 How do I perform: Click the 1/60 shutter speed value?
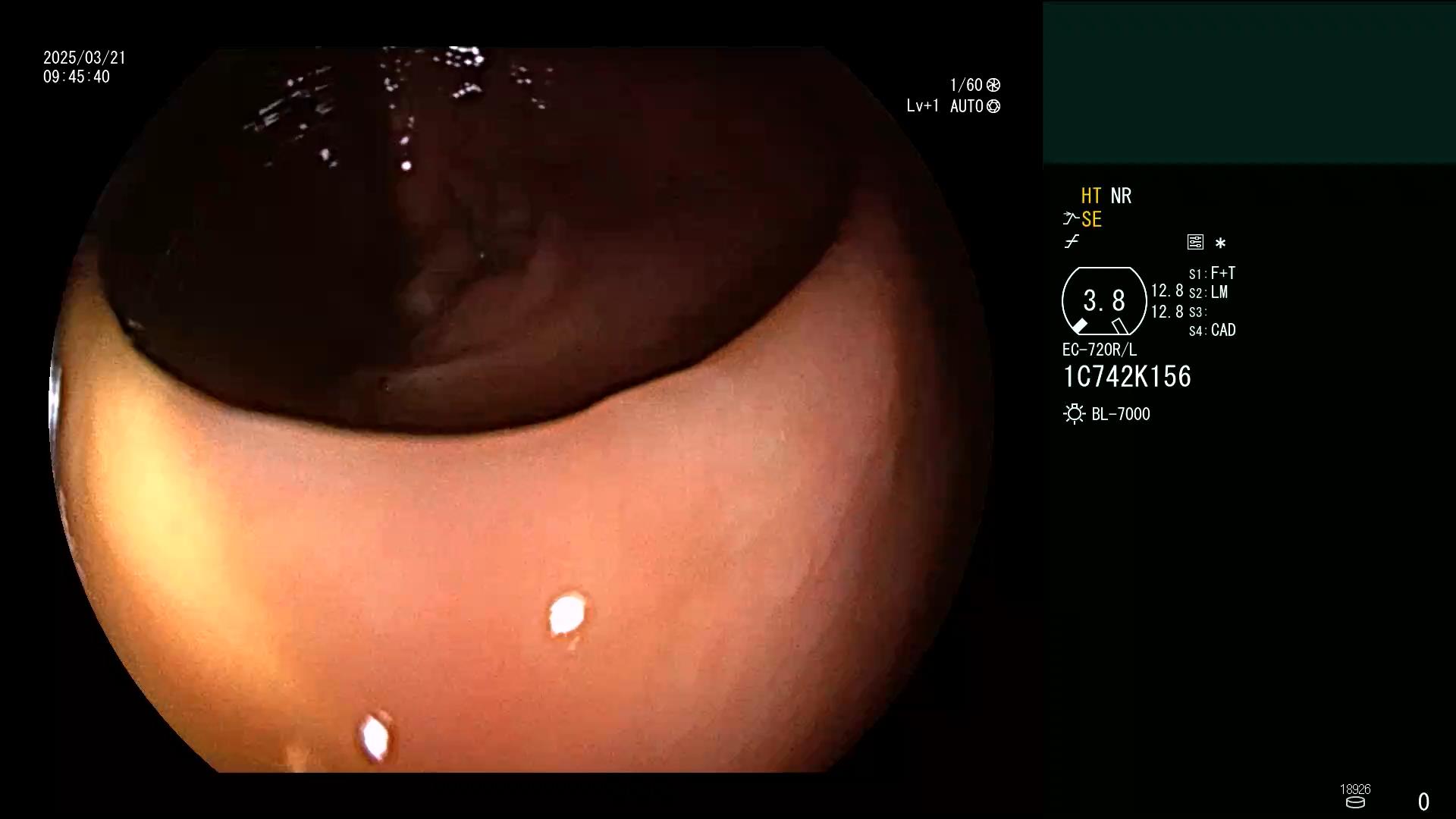click(x=966, y=85)
